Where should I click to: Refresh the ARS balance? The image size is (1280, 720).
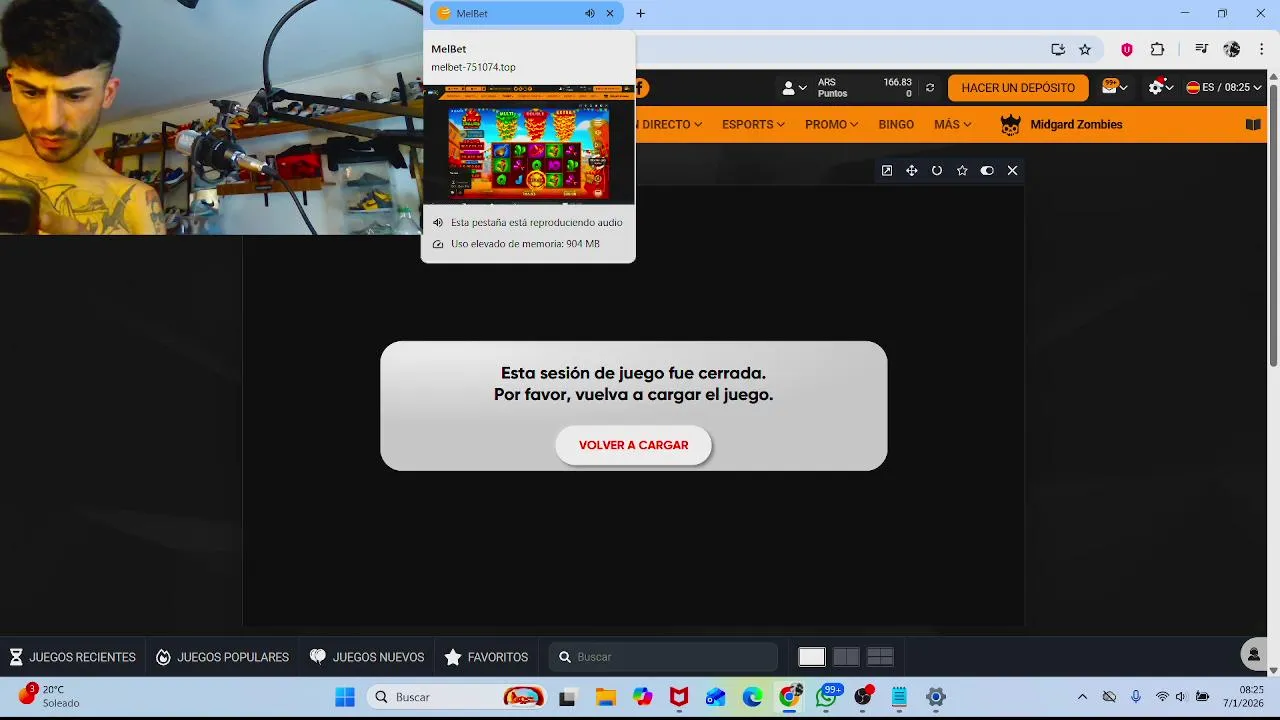[930, 88]
